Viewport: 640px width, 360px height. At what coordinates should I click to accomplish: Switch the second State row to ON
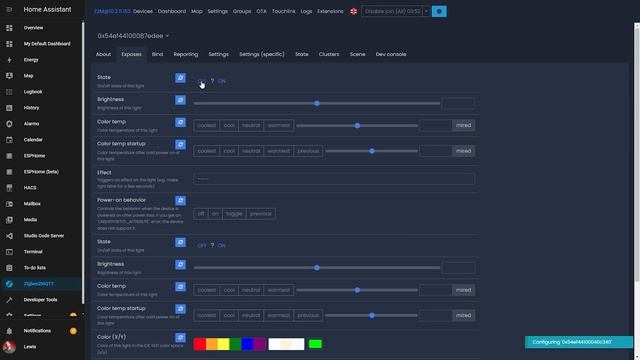(x=221, y=245)
